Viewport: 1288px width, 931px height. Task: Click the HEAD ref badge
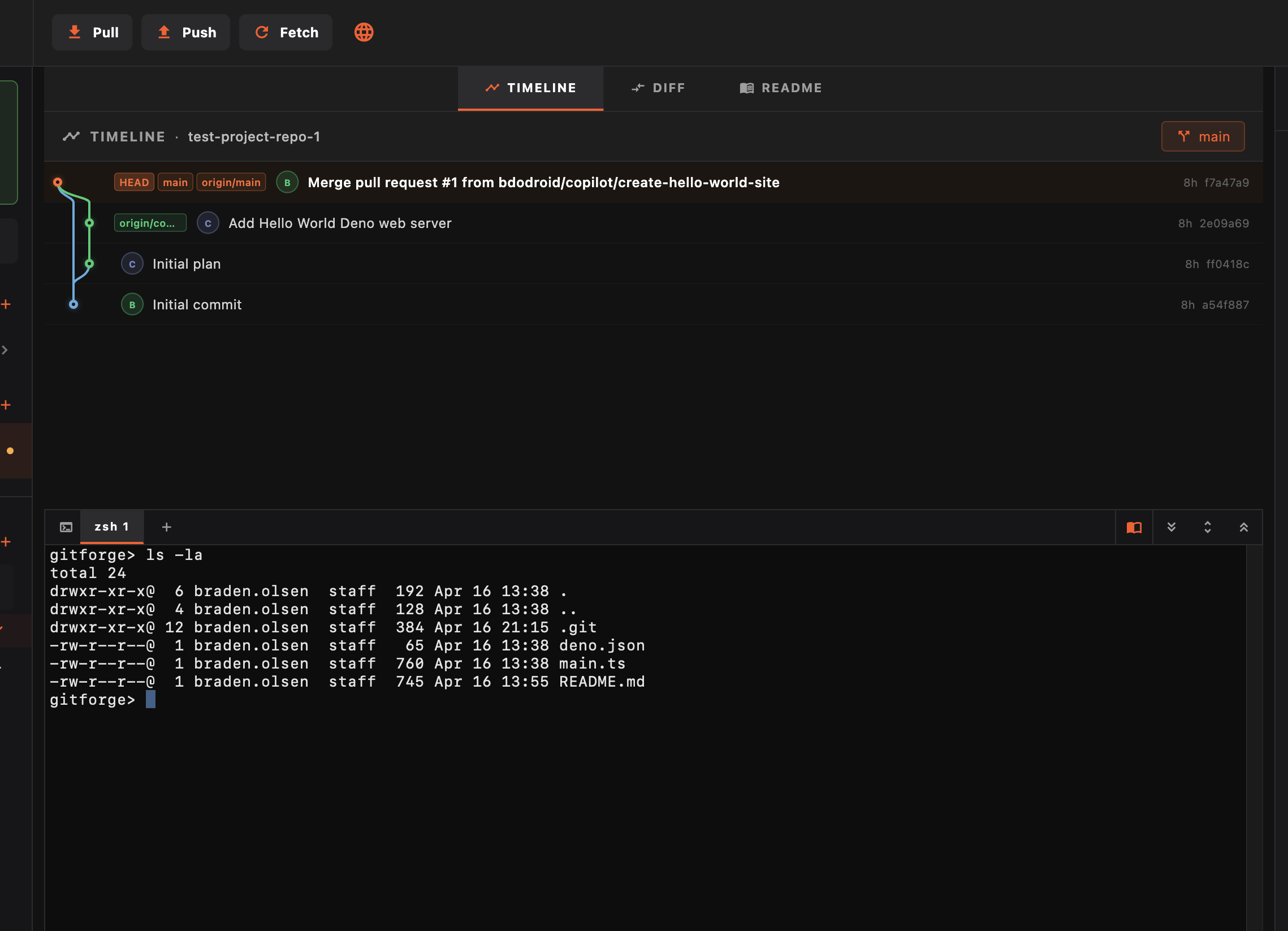pos(134,182)
